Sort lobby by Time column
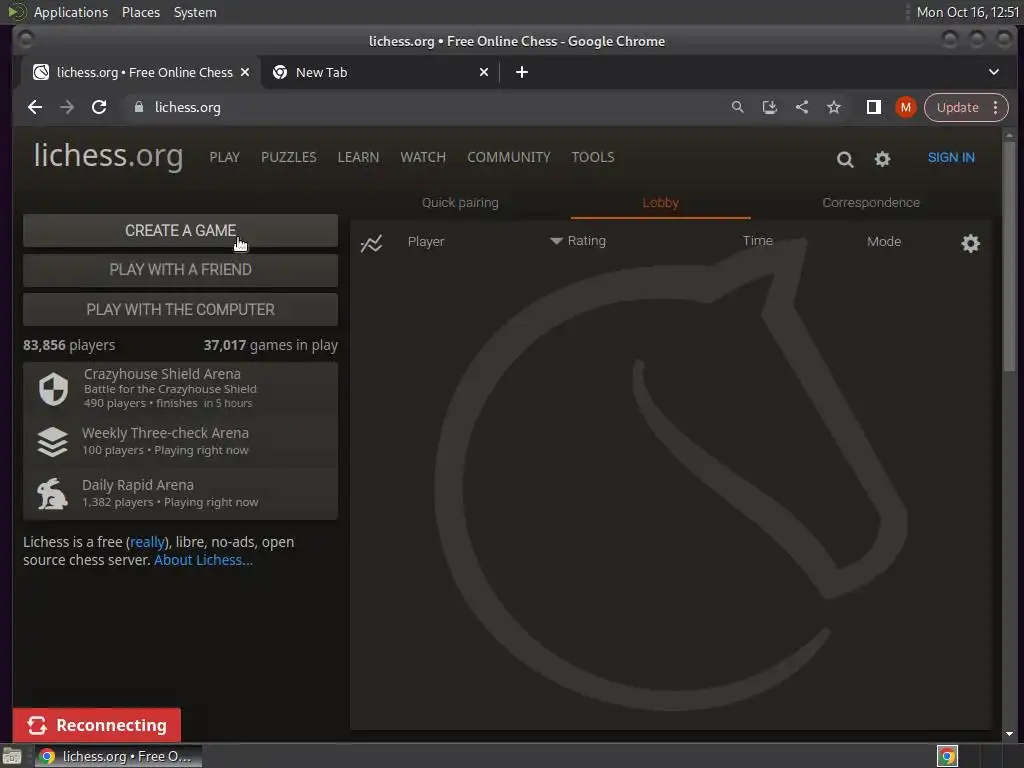This screenshot has width=1024, height=768. [758, 241]
